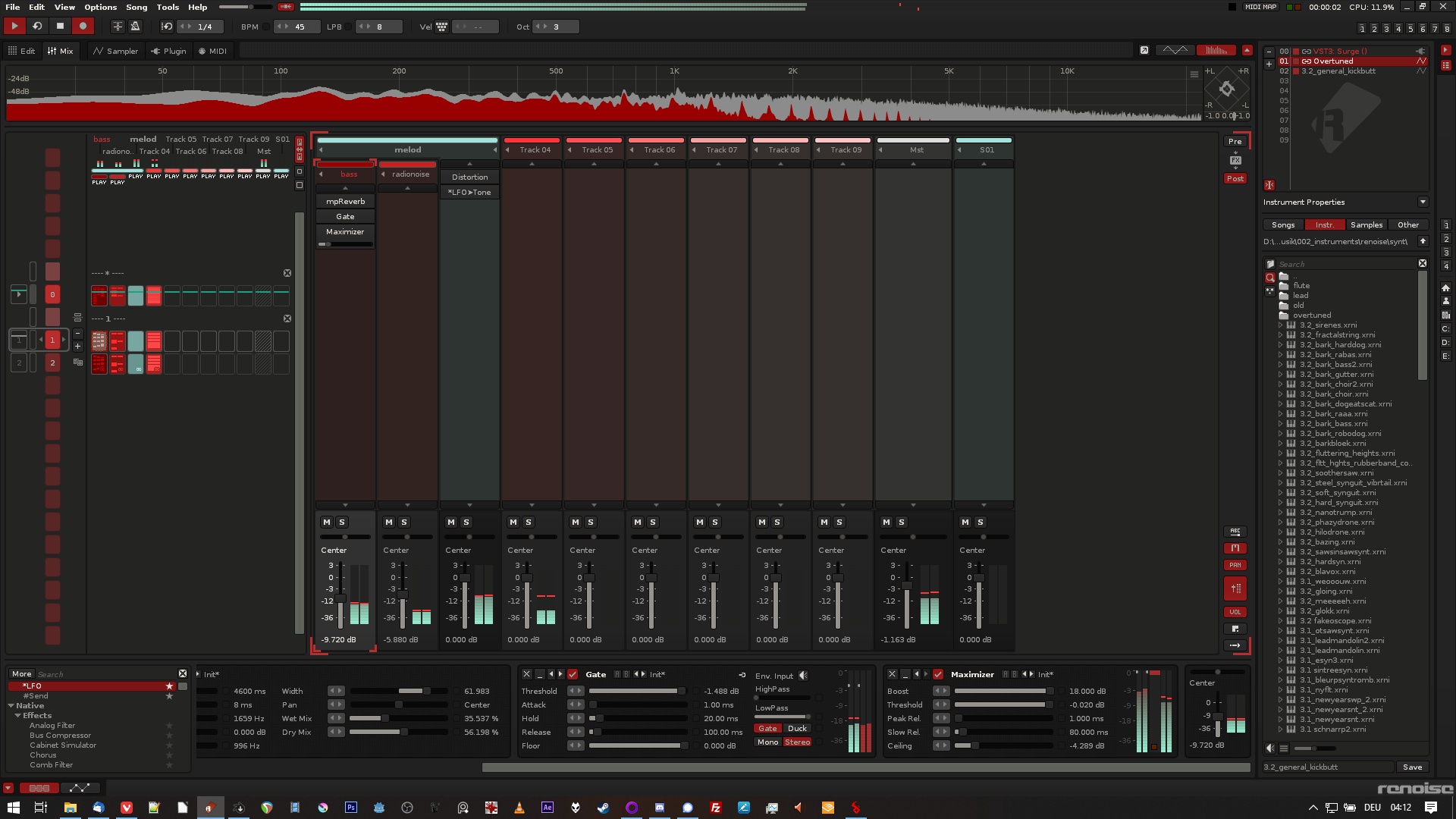Minimize the Maximizer device panel

[905, 674]
